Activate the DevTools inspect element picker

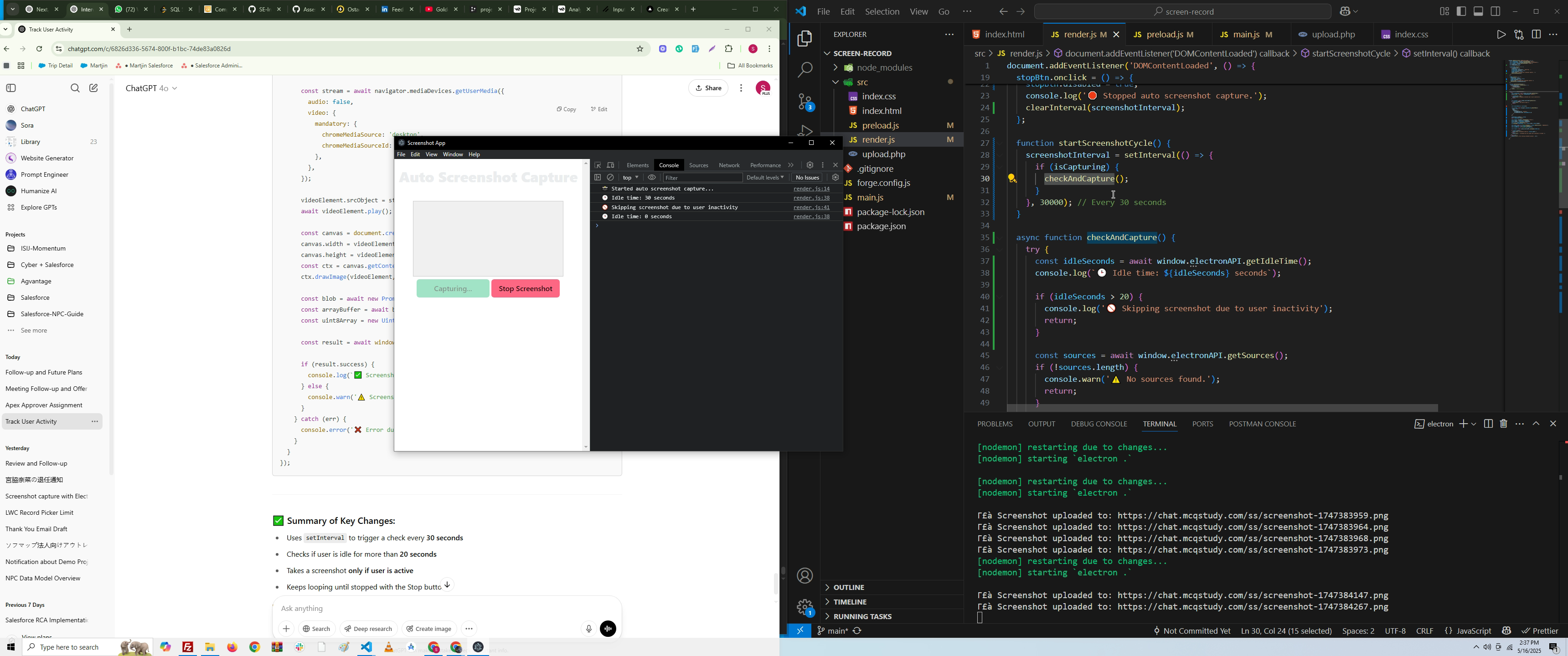coord(598,165)
